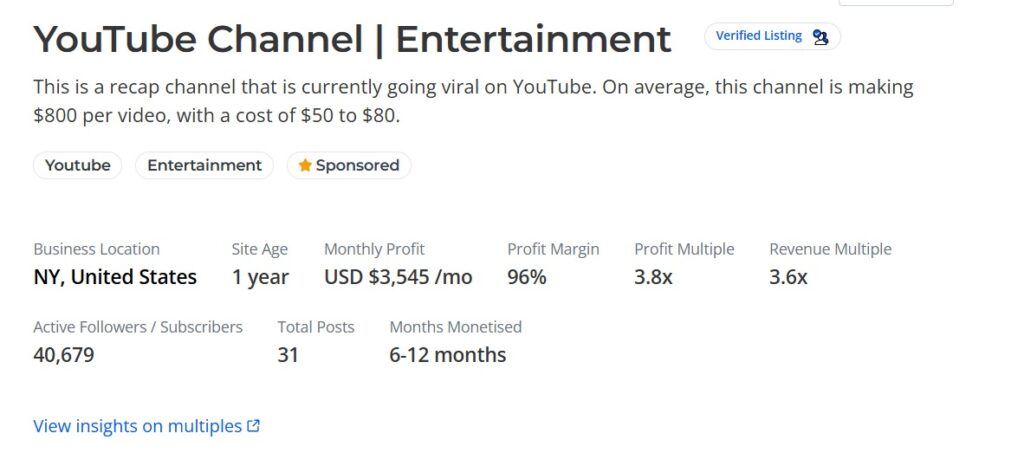The width and height of the screenshot is (1024, 472).
Task: Open the Verified Listing badge
Action: coord(759,36)
